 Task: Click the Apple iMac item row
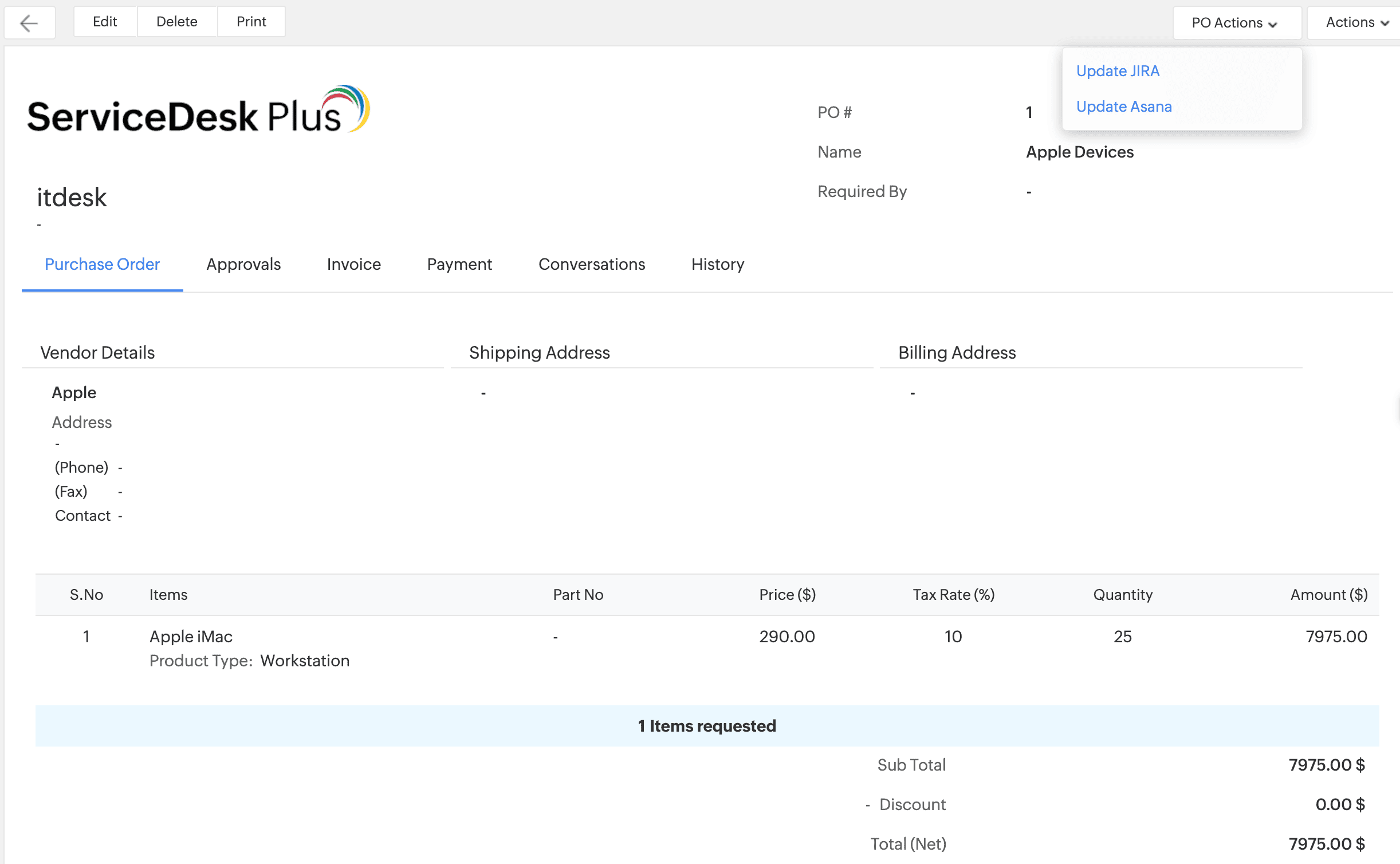point(191,637)
